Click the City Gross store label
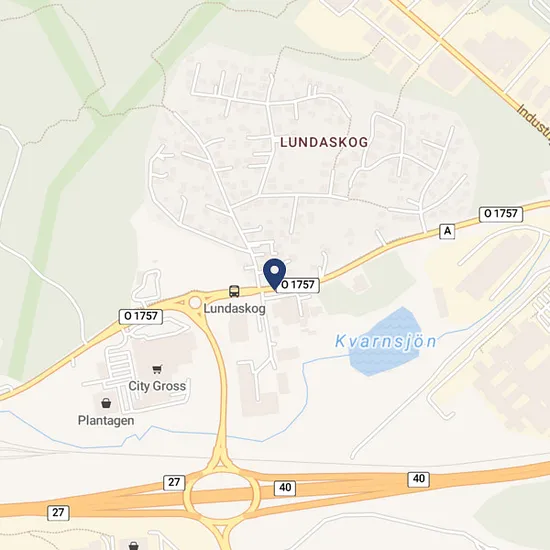 pos(157,386)
